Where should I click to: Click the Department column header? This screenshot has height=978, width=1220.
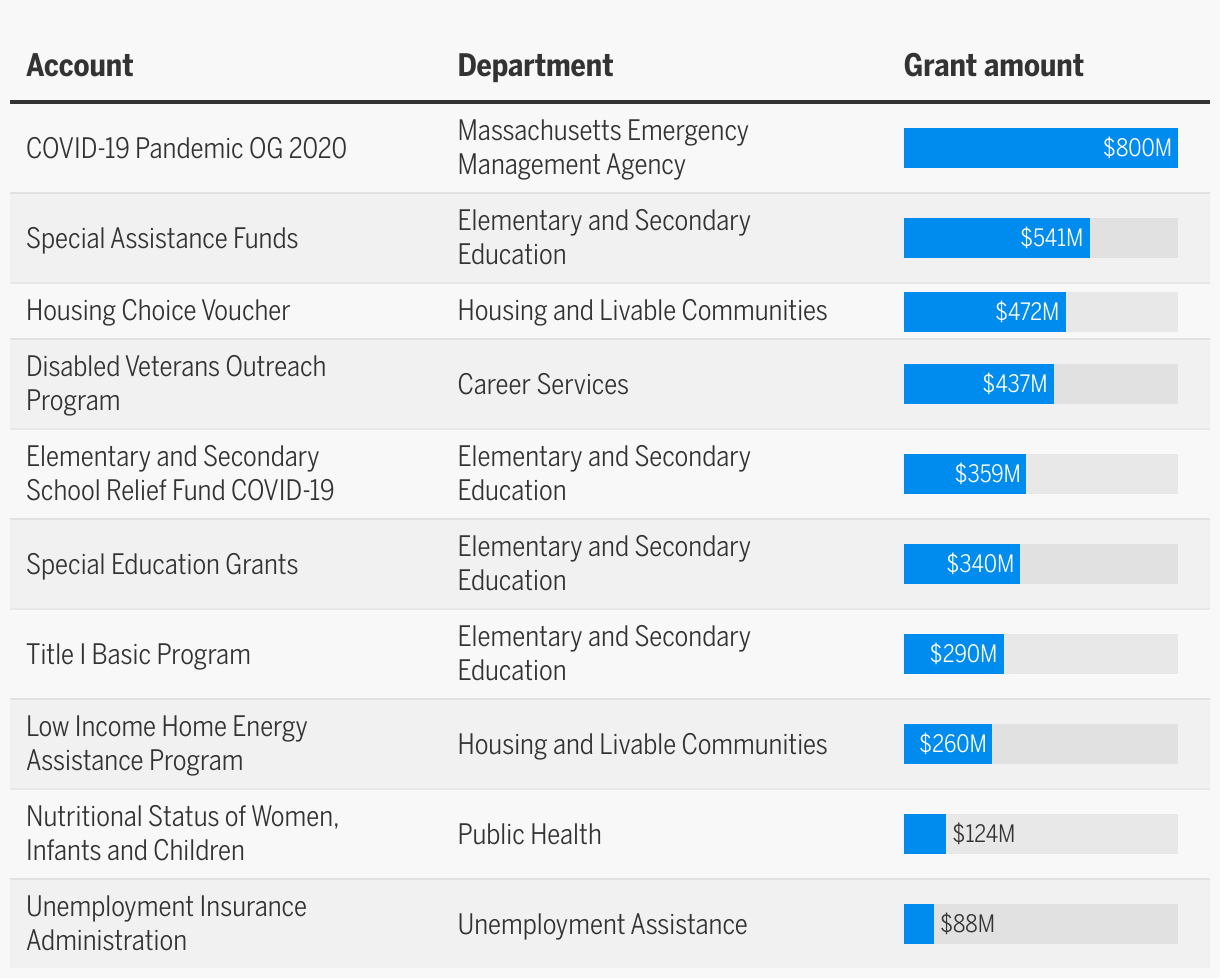[535, 66]
